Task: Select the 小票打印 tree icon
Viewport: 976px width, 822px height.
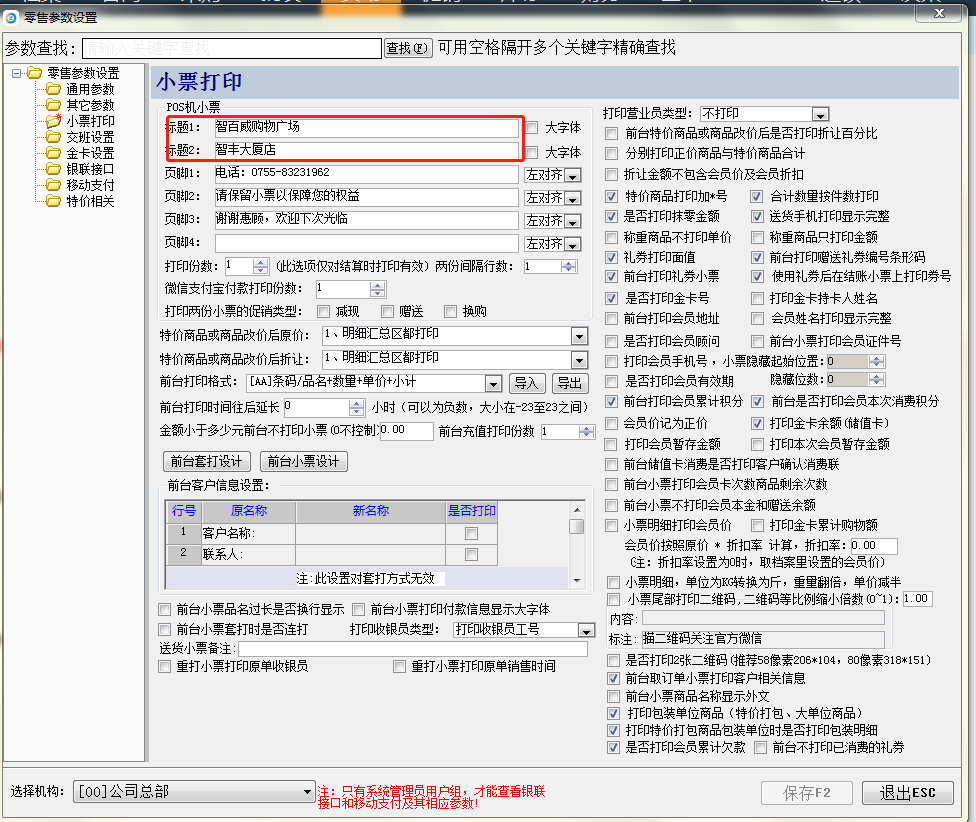Action: click(53, 121)
